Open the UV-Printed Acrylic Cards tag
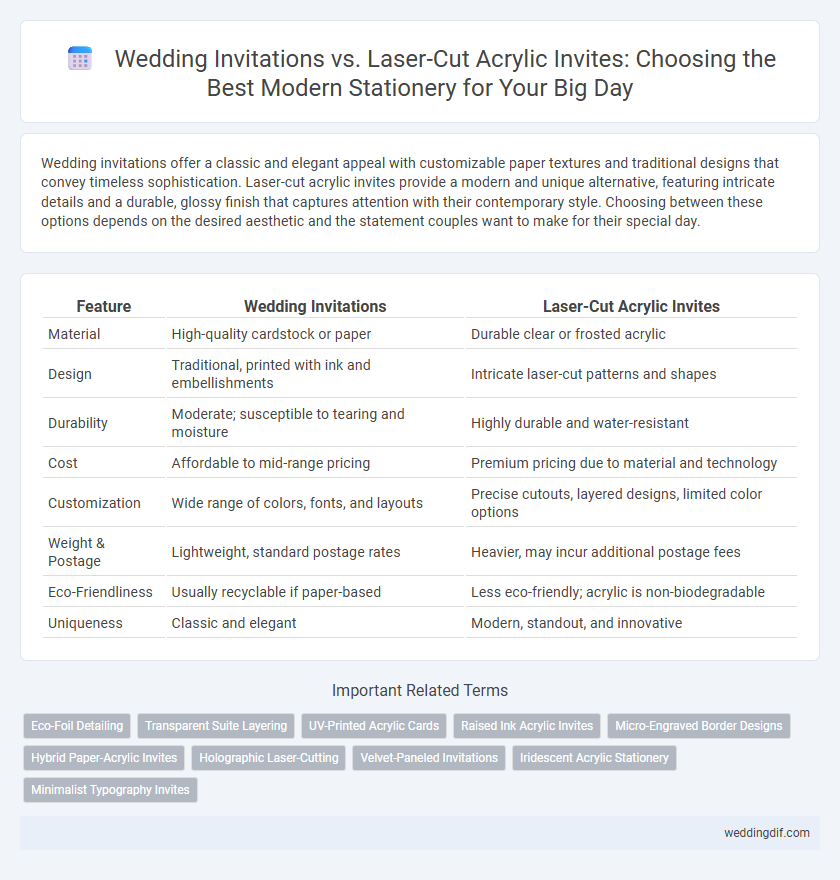The height and width of the screenshot is (880, 840). [x=374, y=726]
